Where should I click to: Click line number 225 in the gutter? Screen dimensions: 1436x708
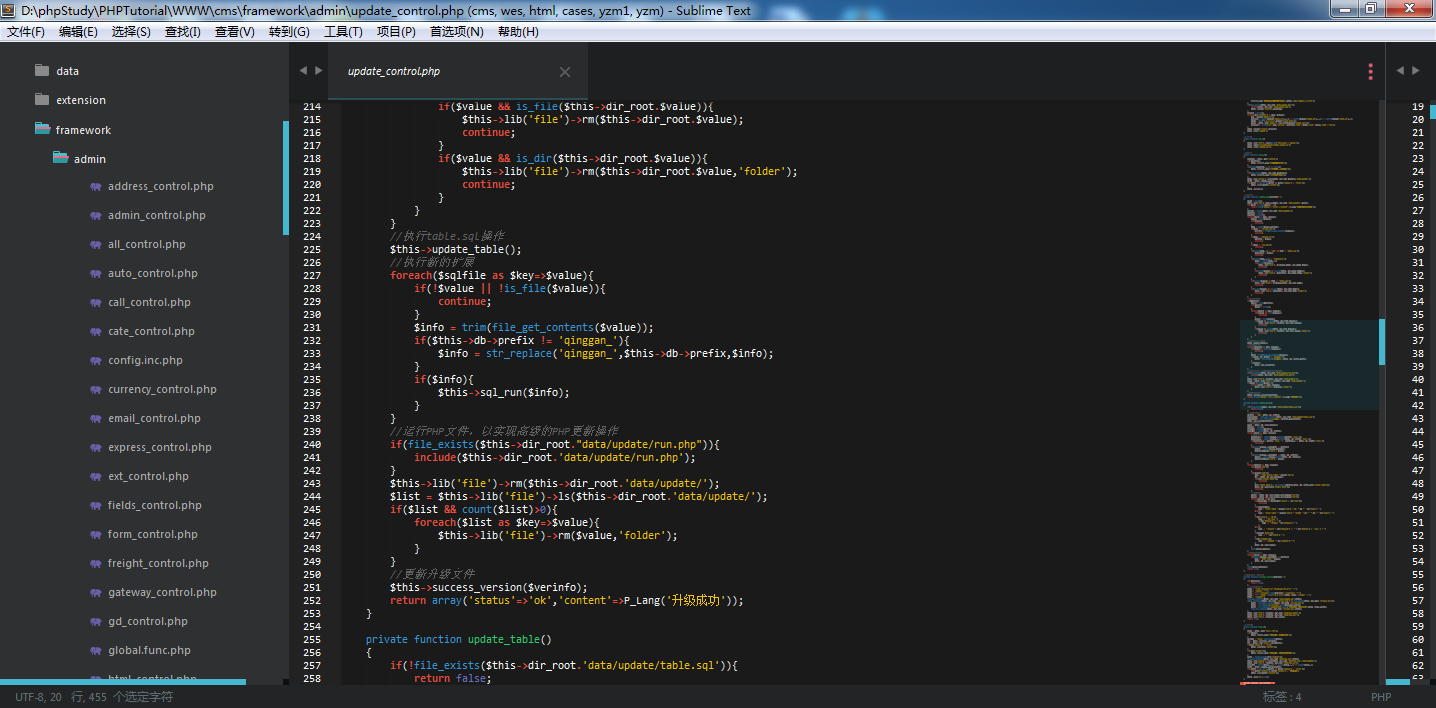pyautogui.click(x=311, y=250)
